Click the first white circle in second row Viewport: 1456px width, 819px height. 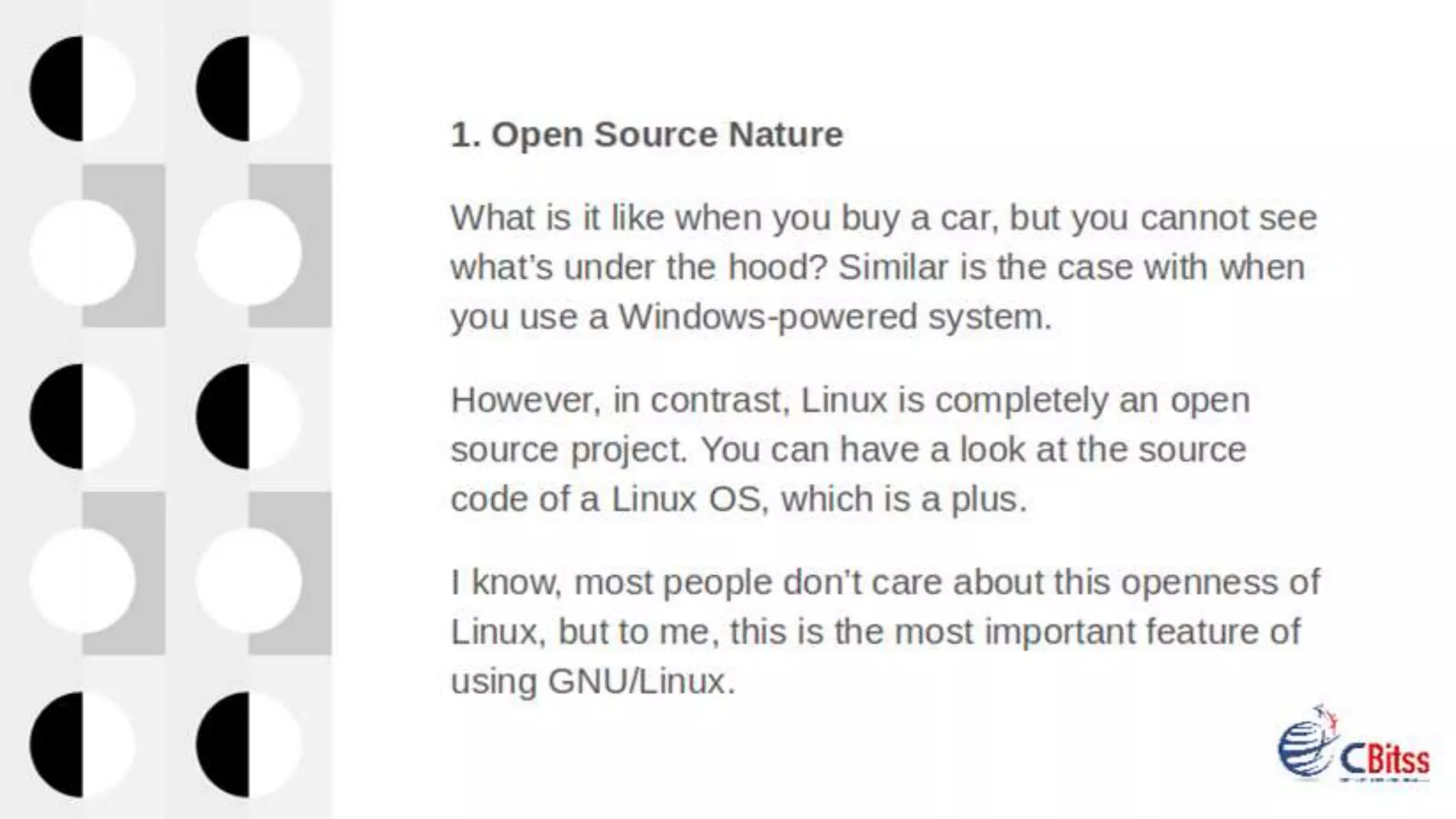[x=82, y=252]
